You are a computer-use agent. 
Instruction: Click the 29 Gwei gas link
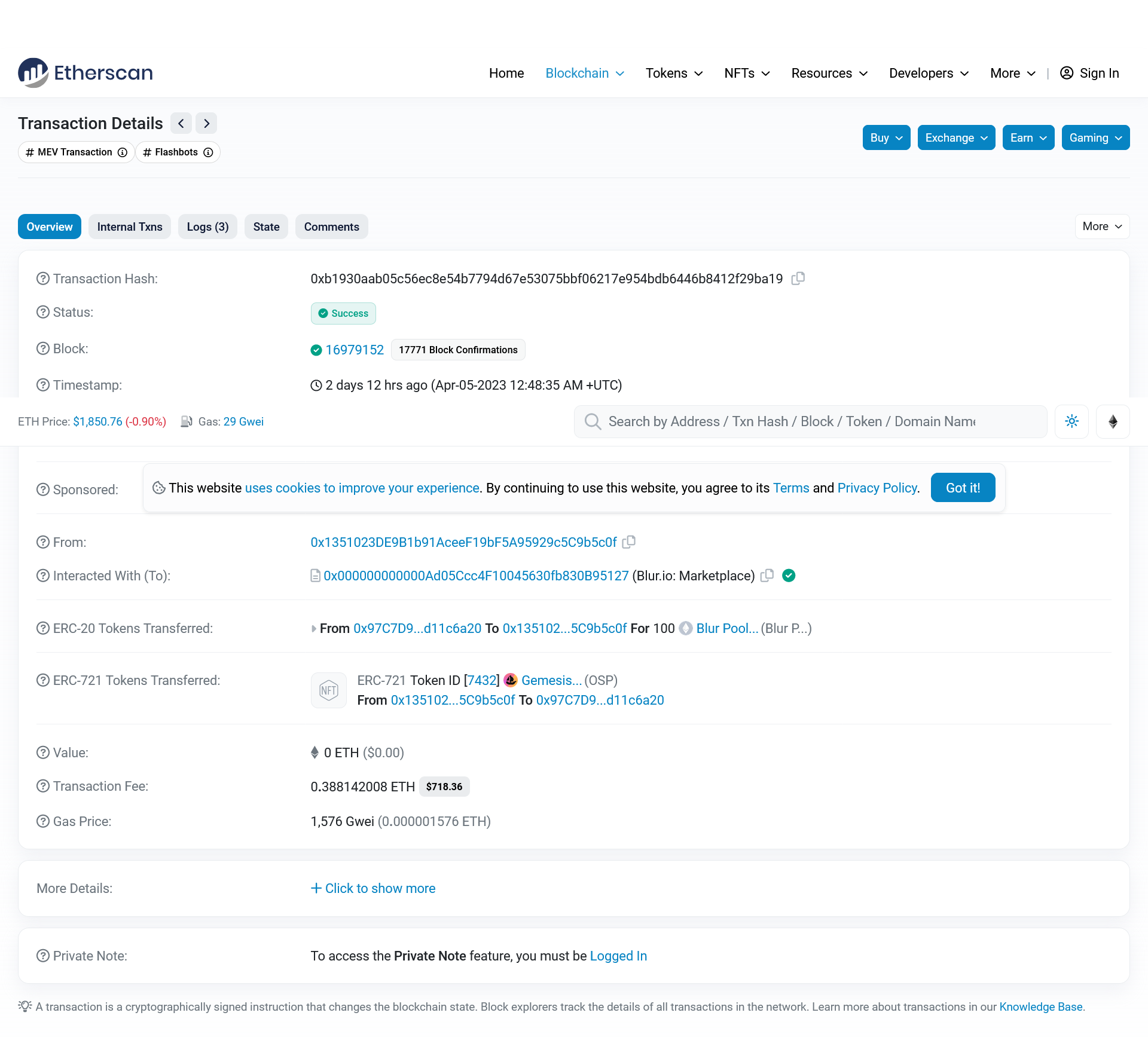(x=243, y=421)
